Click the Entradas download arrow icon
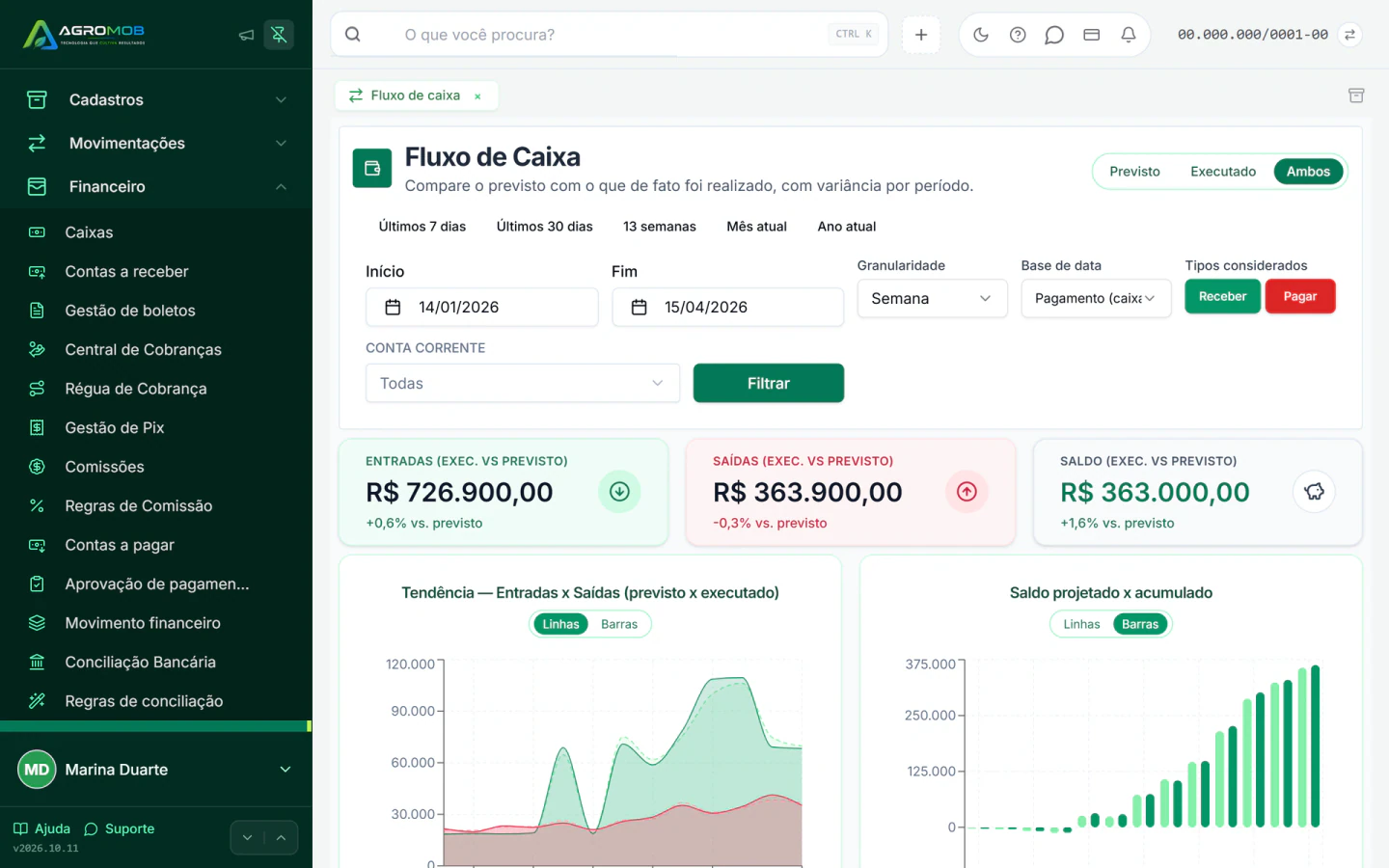 click(x=619, y=492)
